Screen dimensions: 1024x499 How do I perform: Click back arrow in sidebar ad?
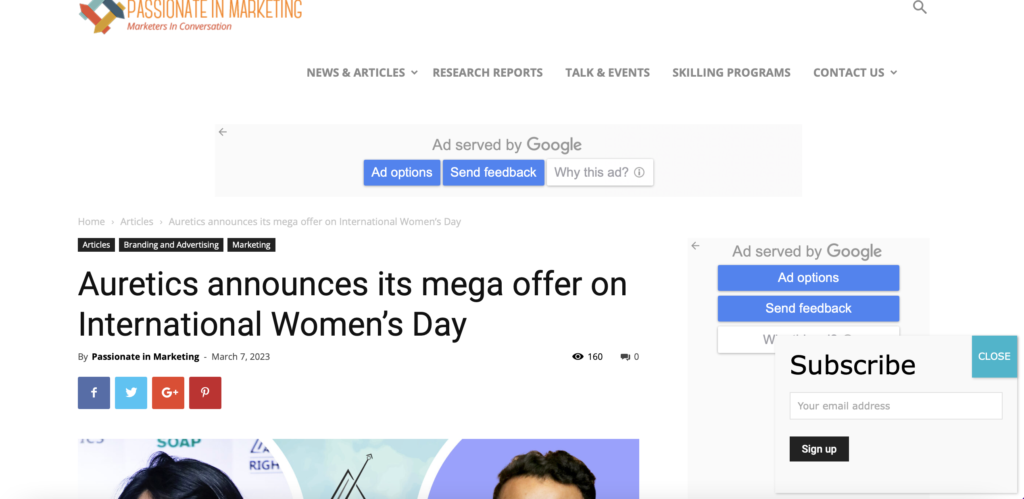click(696, 246)
